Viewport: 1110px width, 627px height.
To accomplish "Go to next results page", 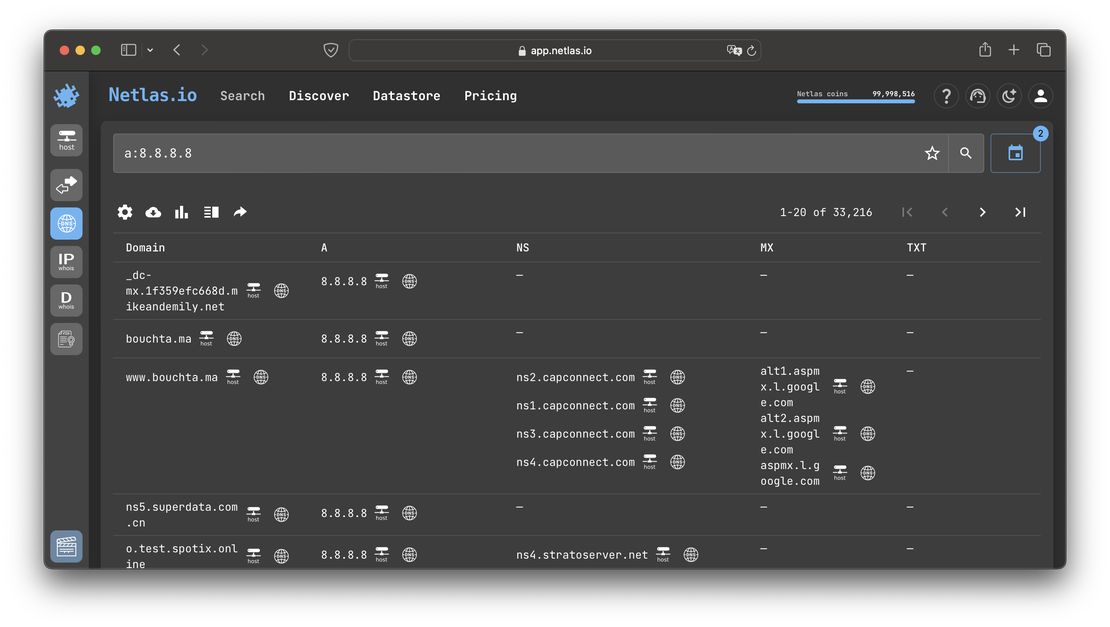I will tap(982, 212).
